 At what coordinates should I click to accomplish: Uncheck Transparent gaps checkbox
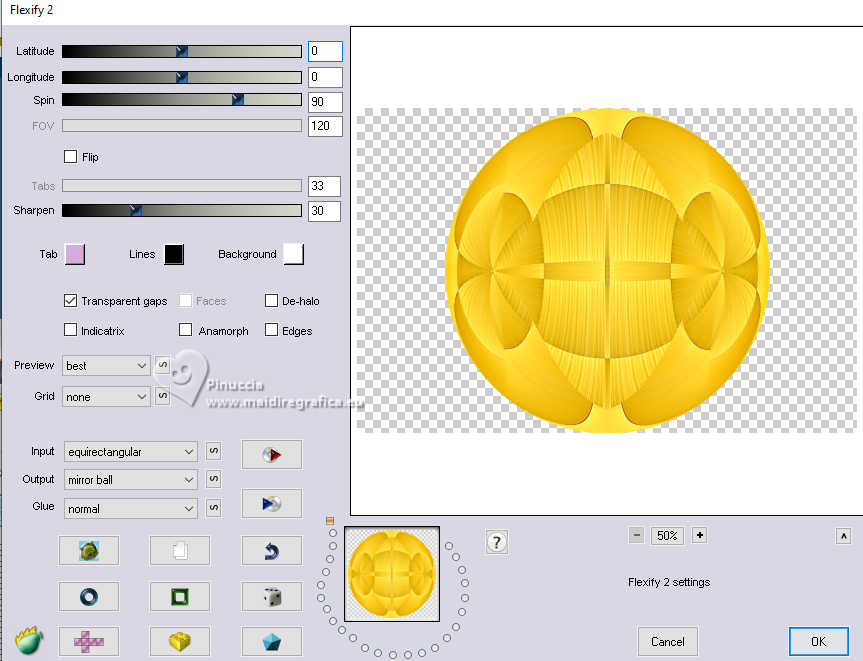coord(70,301)
